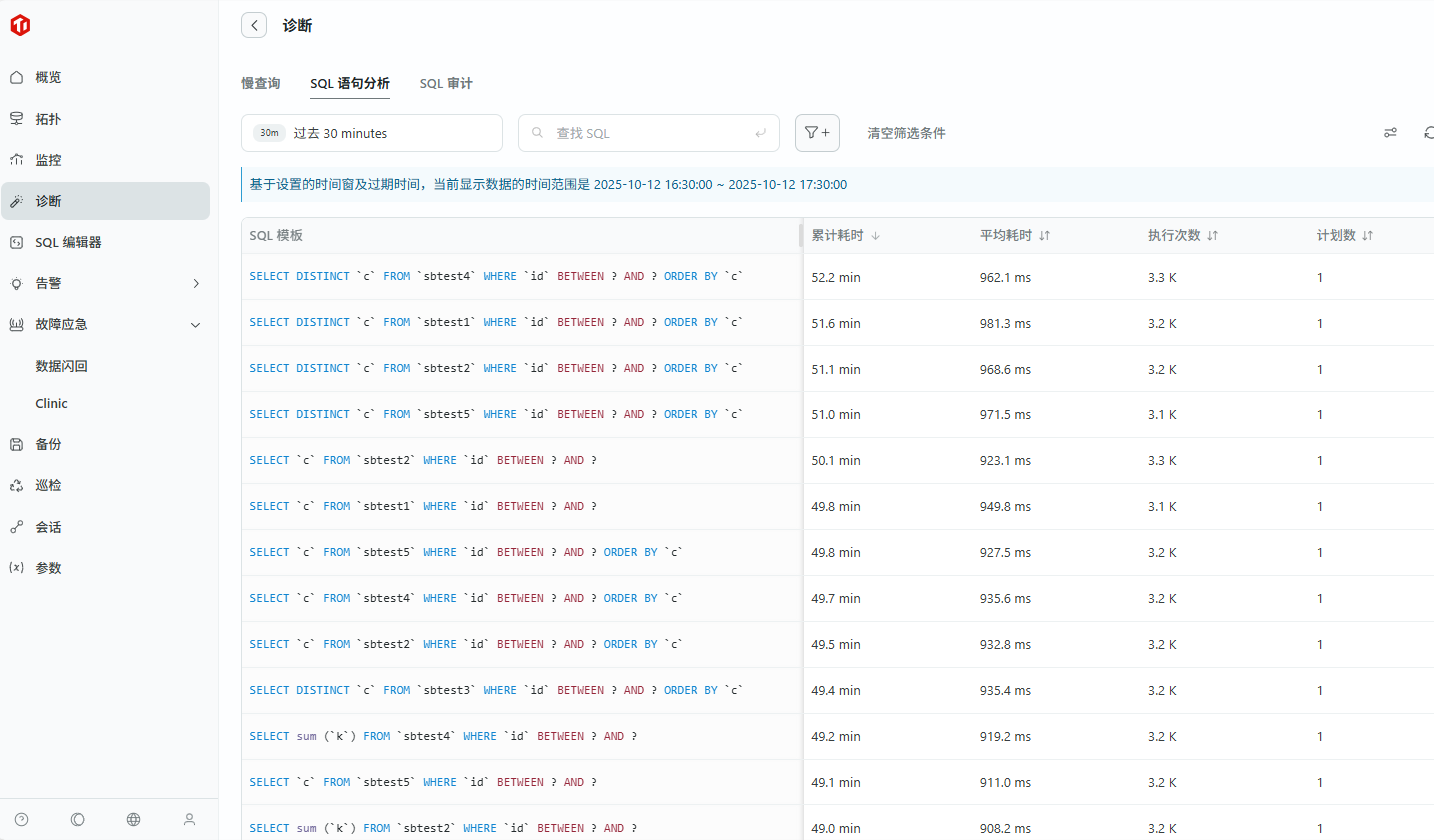This screenshot has height=840, width=1434.
Task: Open the language globe icon
Action: pyautogui.click(x=133, y=819)
